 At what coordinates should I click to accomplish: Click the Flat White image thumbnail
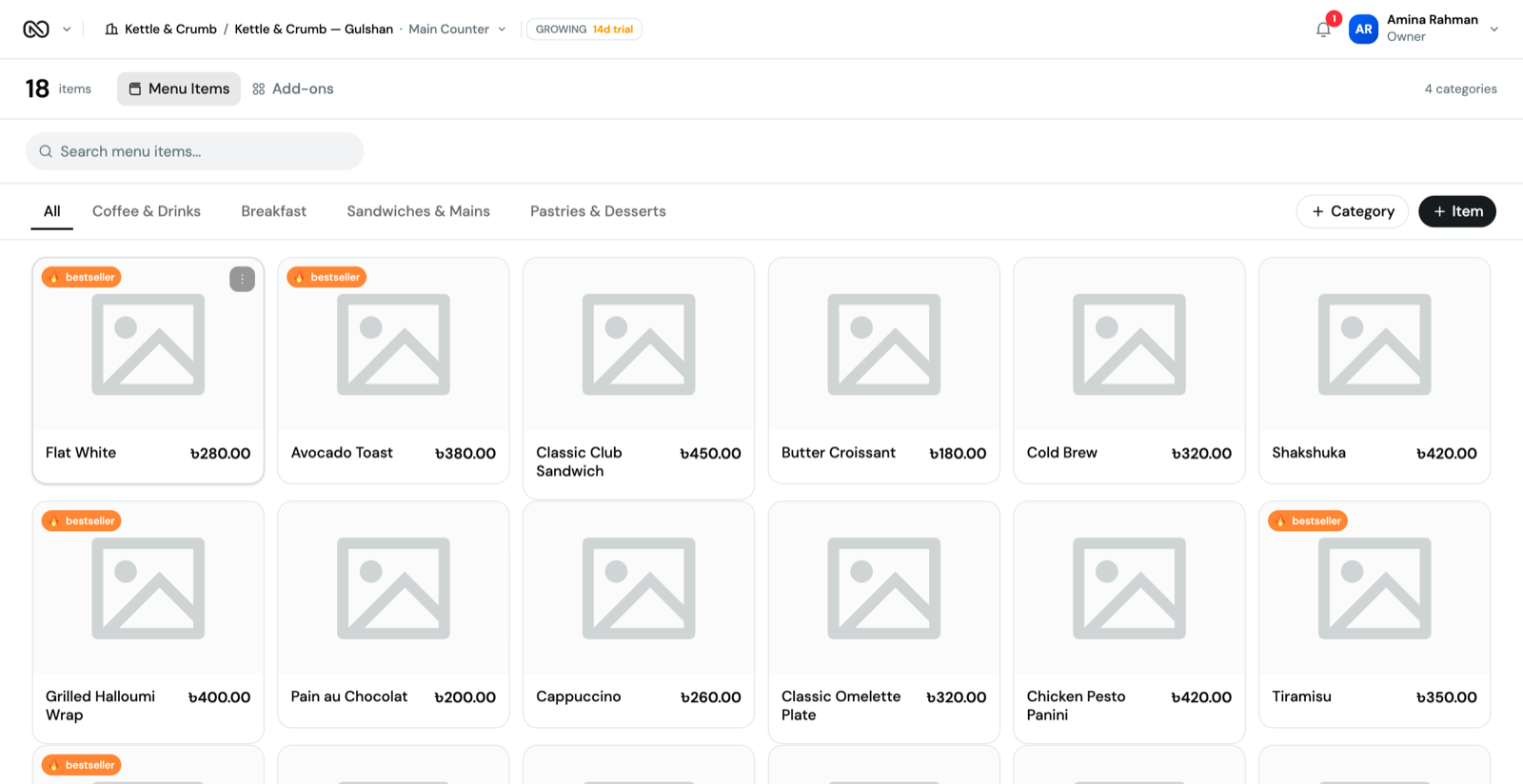[148, 344]
